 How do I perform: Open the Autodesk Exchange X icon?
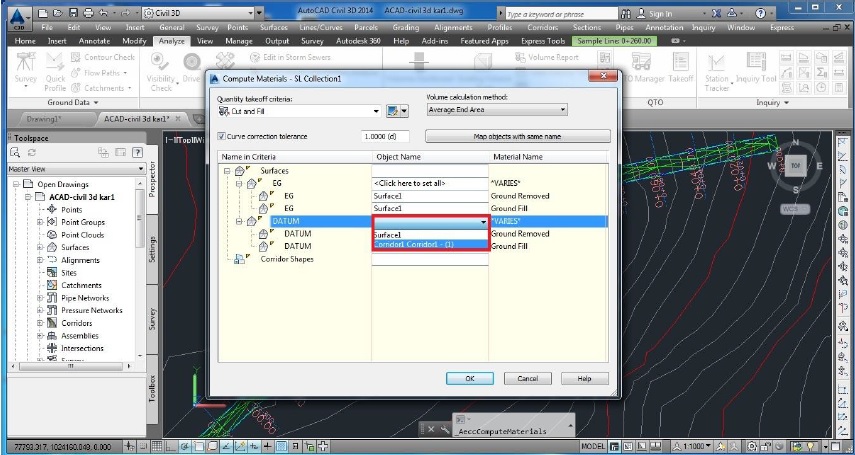click(x=716, y=13)
